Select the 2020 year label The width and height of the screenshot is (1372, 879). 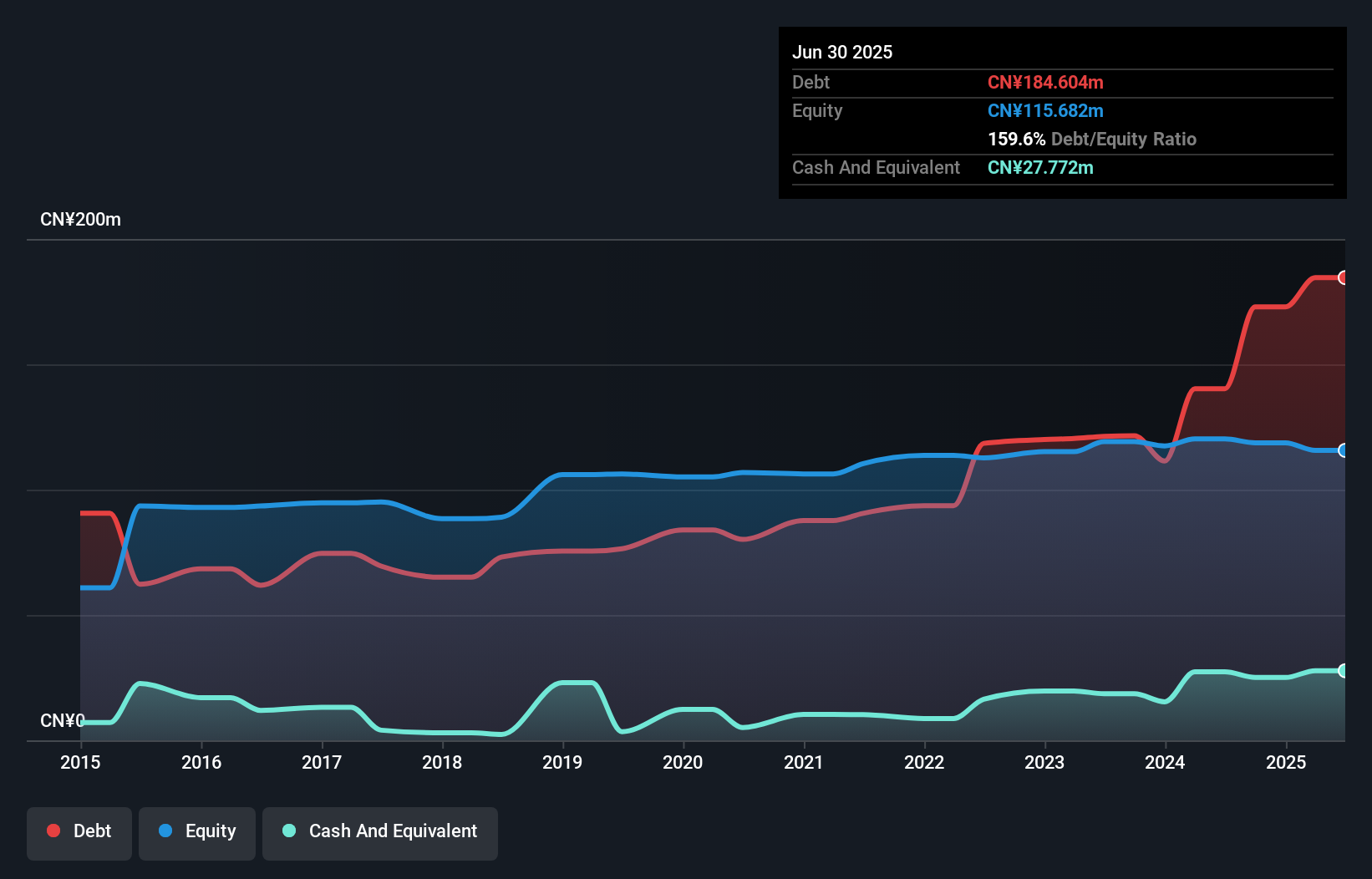pyautogui.click(x=683, y=762)
